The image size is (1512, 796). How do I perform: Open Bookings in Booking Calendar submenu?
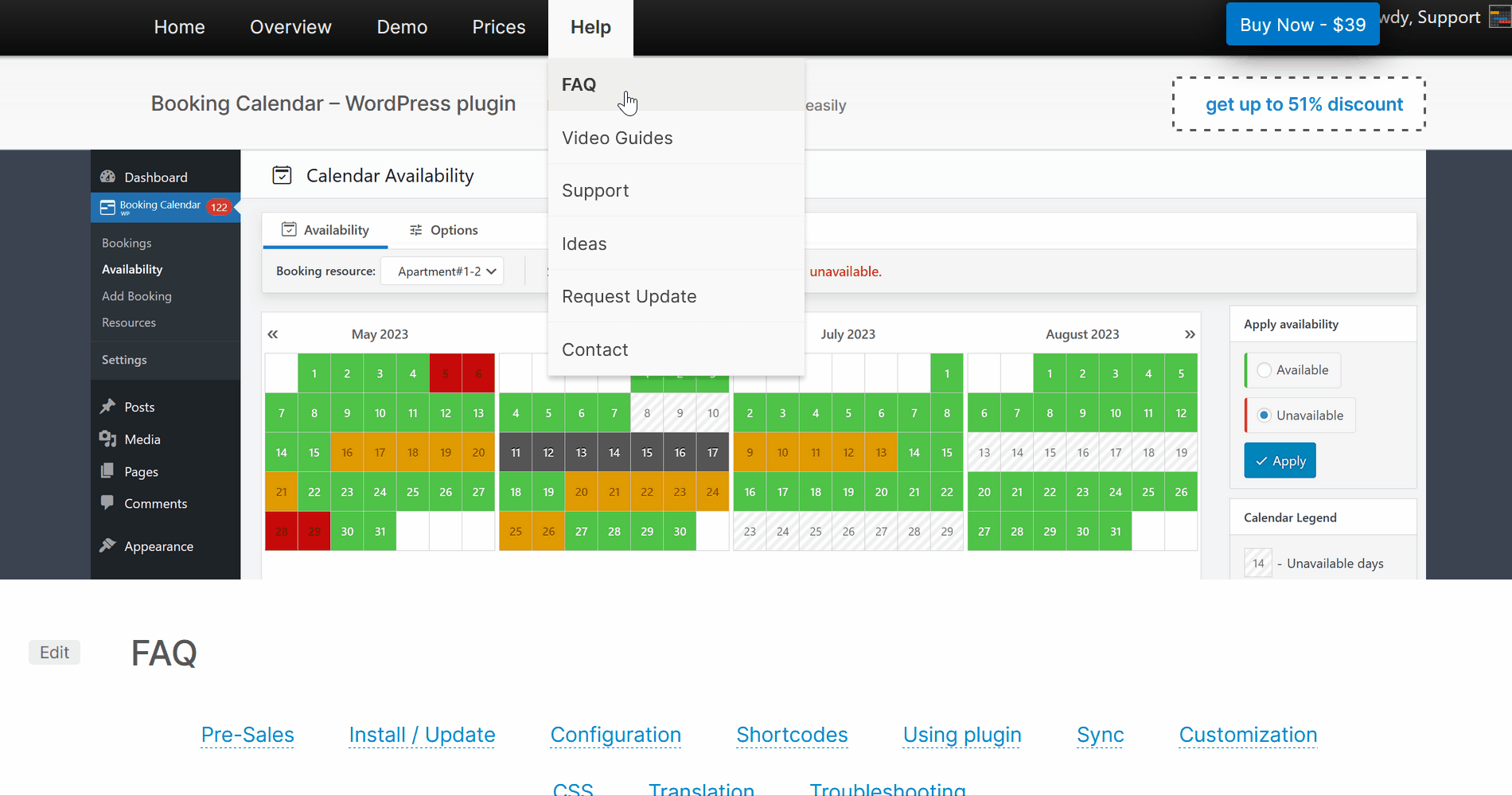point(127,243)
